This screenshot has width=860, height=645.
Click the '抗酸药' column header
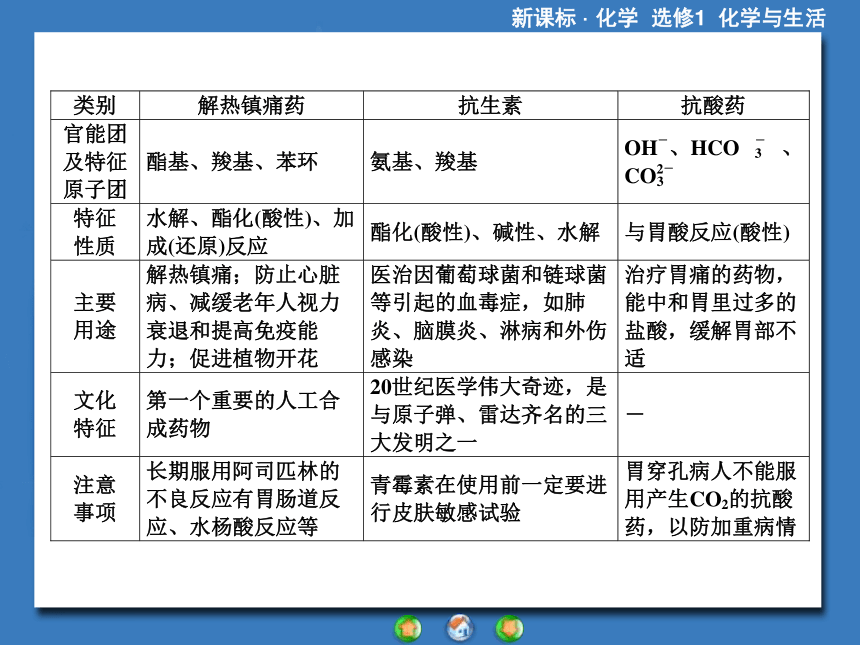pyautogui.click(x=713, y=105)
